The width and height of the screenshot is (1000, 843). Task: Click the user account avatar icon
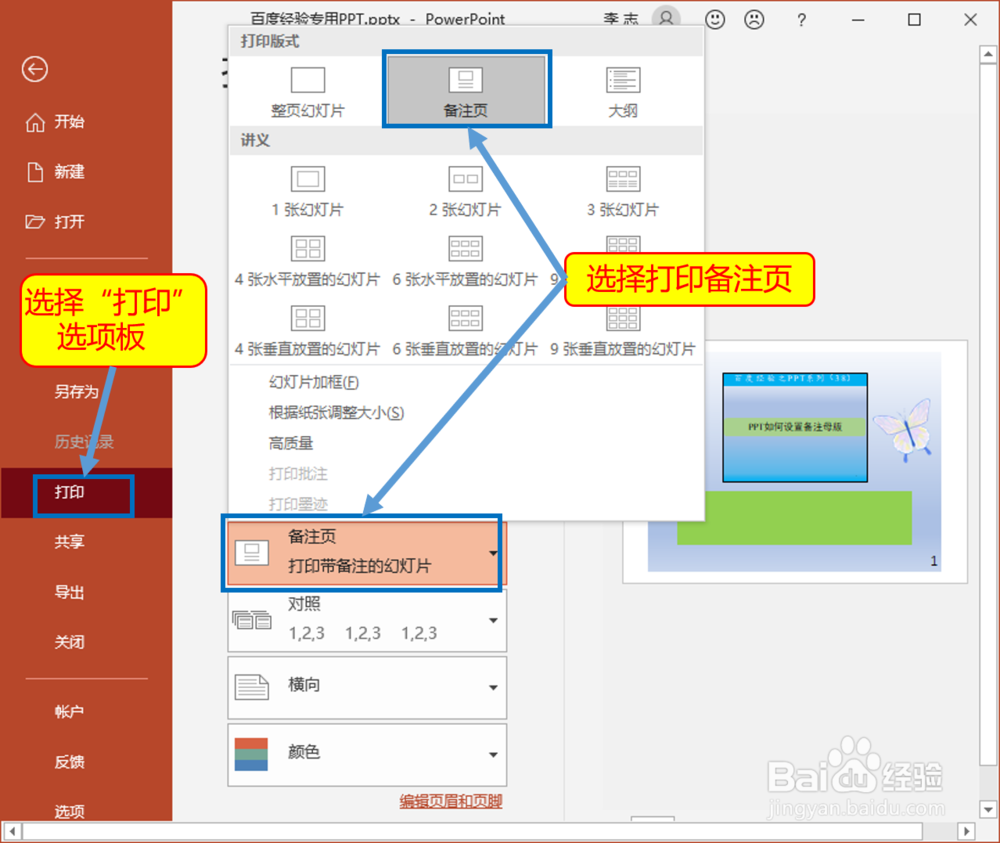[x=666, y=18]
